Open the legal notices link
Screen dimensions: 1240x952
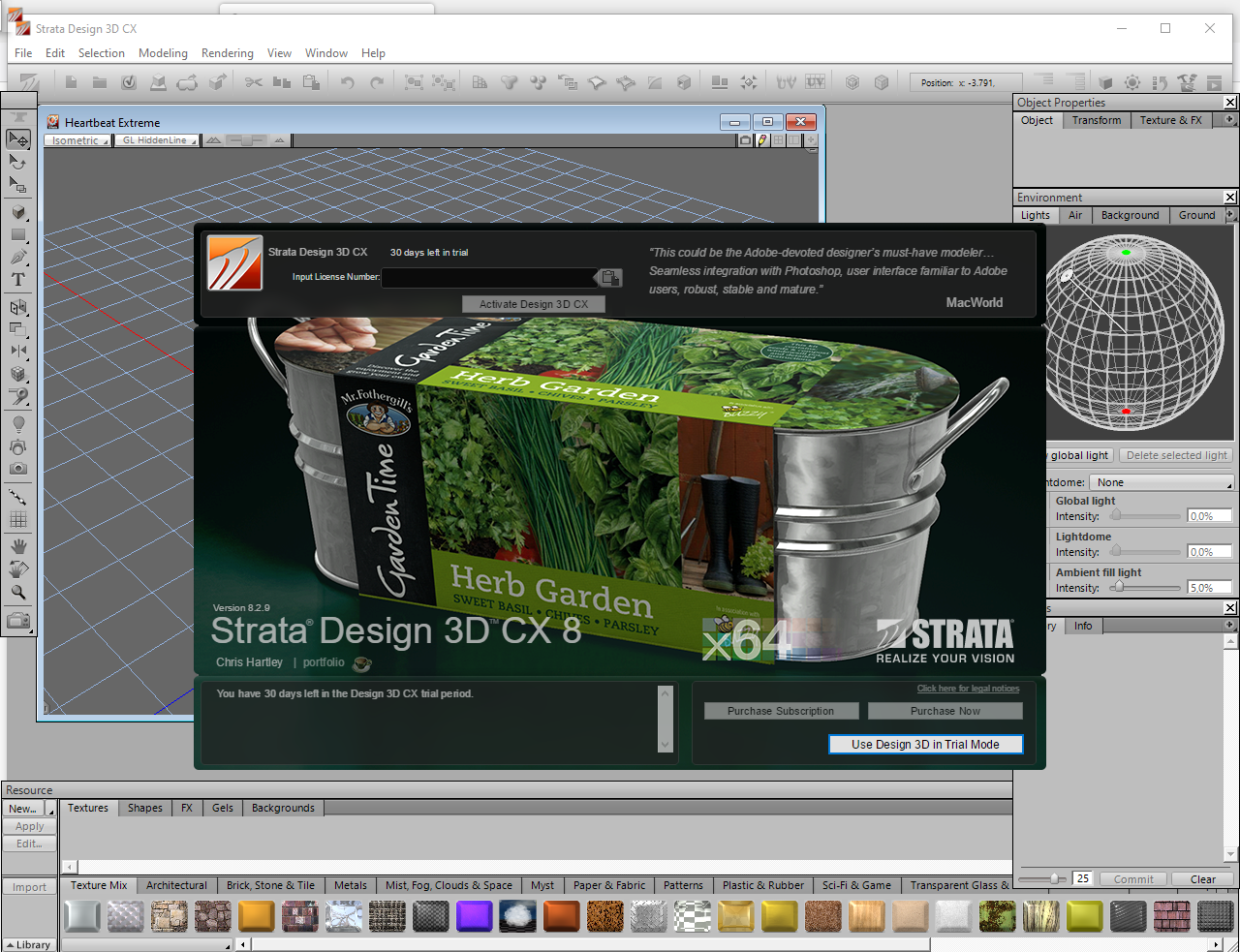pyautogui.click(x=968, y=689)
